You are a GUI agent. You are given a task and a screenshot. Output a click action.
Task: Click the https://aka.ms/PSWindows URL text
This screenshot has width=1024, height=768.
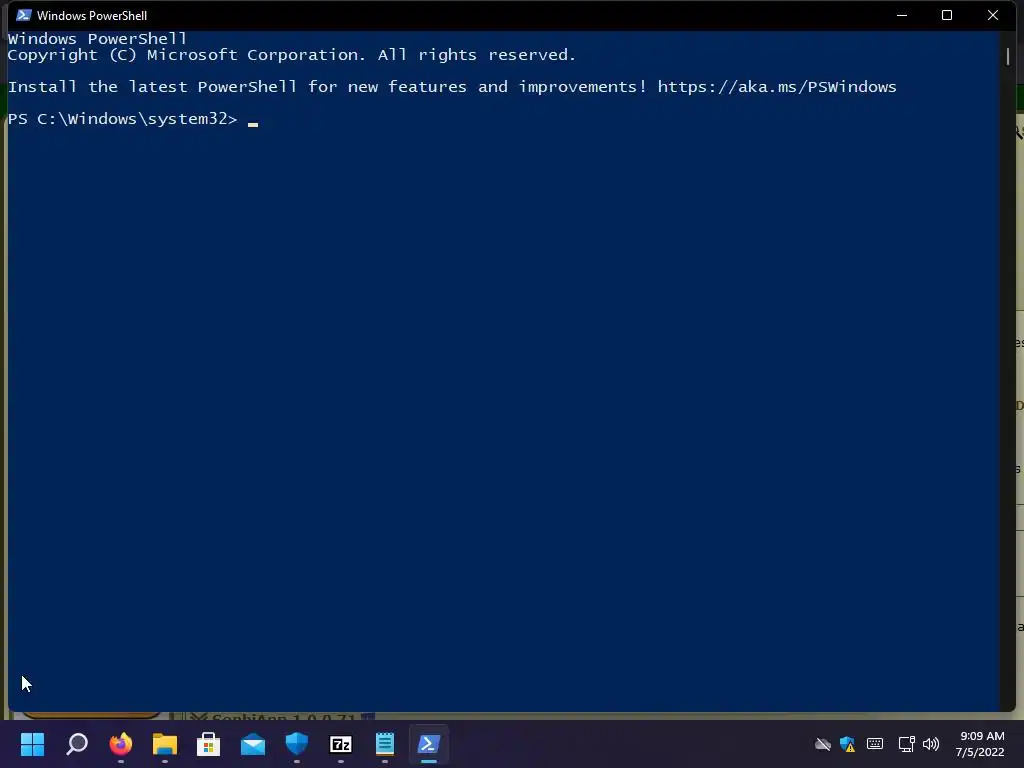tap(777, 87)
